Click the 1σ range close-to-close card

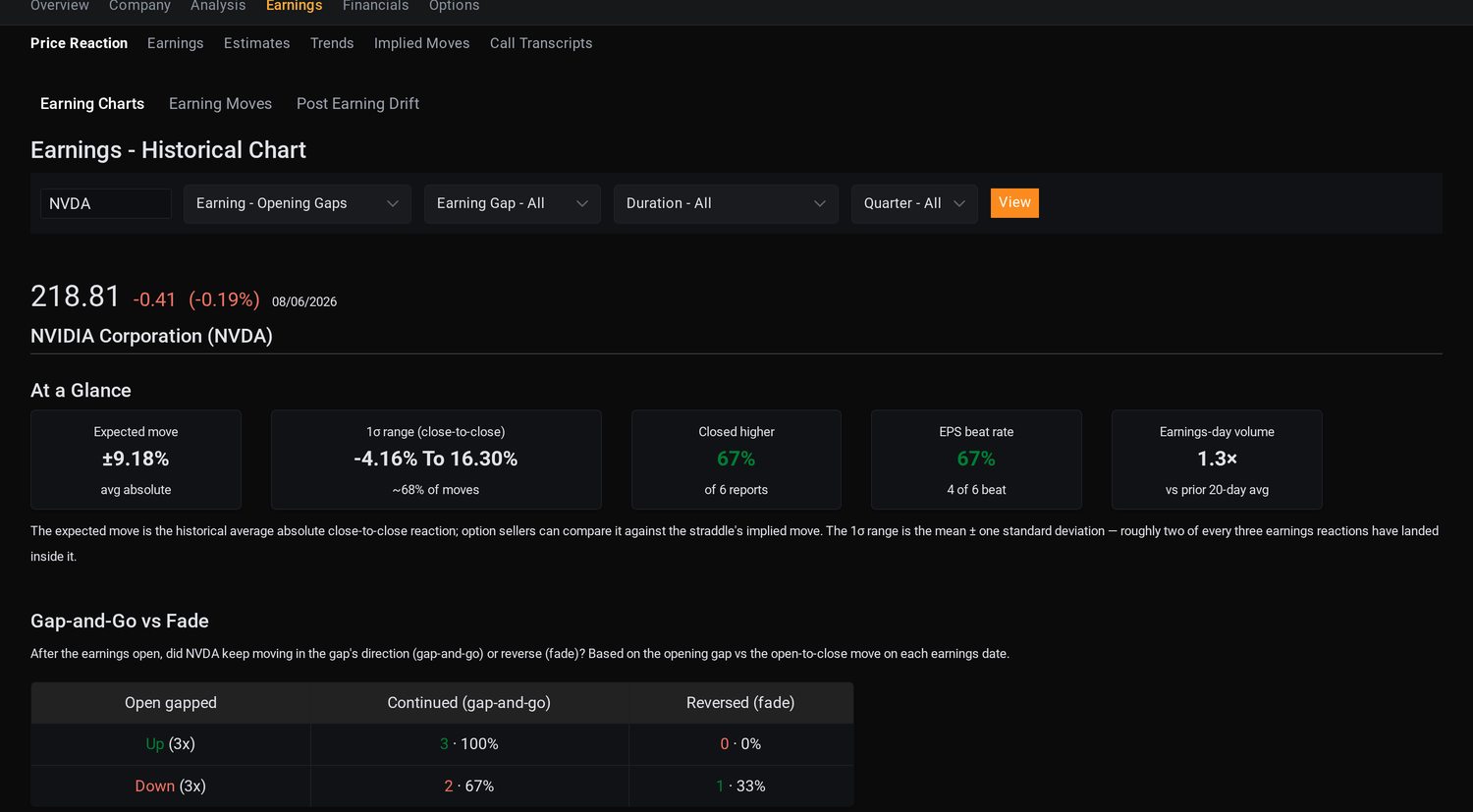click(436, 460)
